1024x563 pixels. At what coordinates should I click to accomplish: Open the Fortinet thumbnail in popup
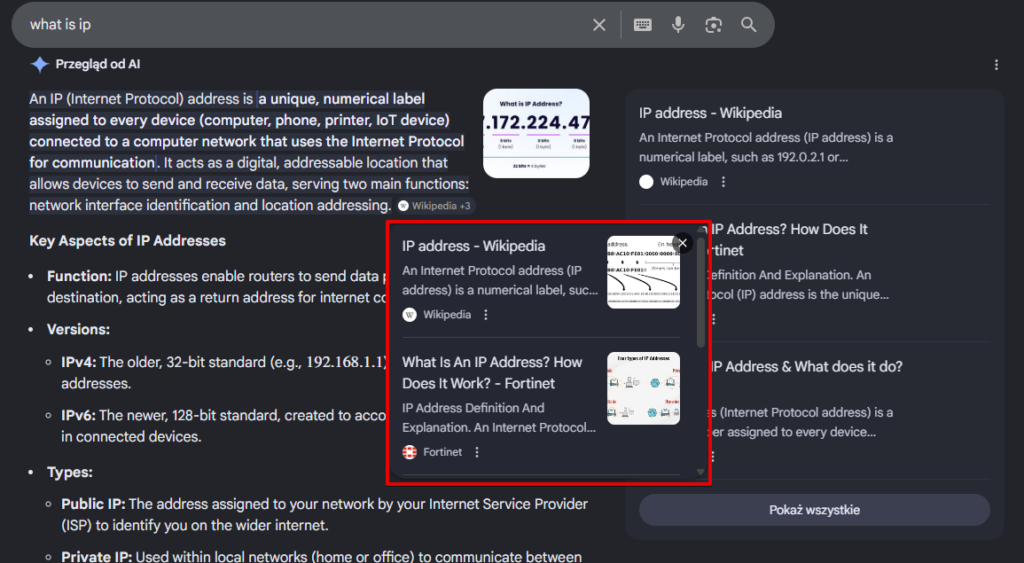coord(643,389)
